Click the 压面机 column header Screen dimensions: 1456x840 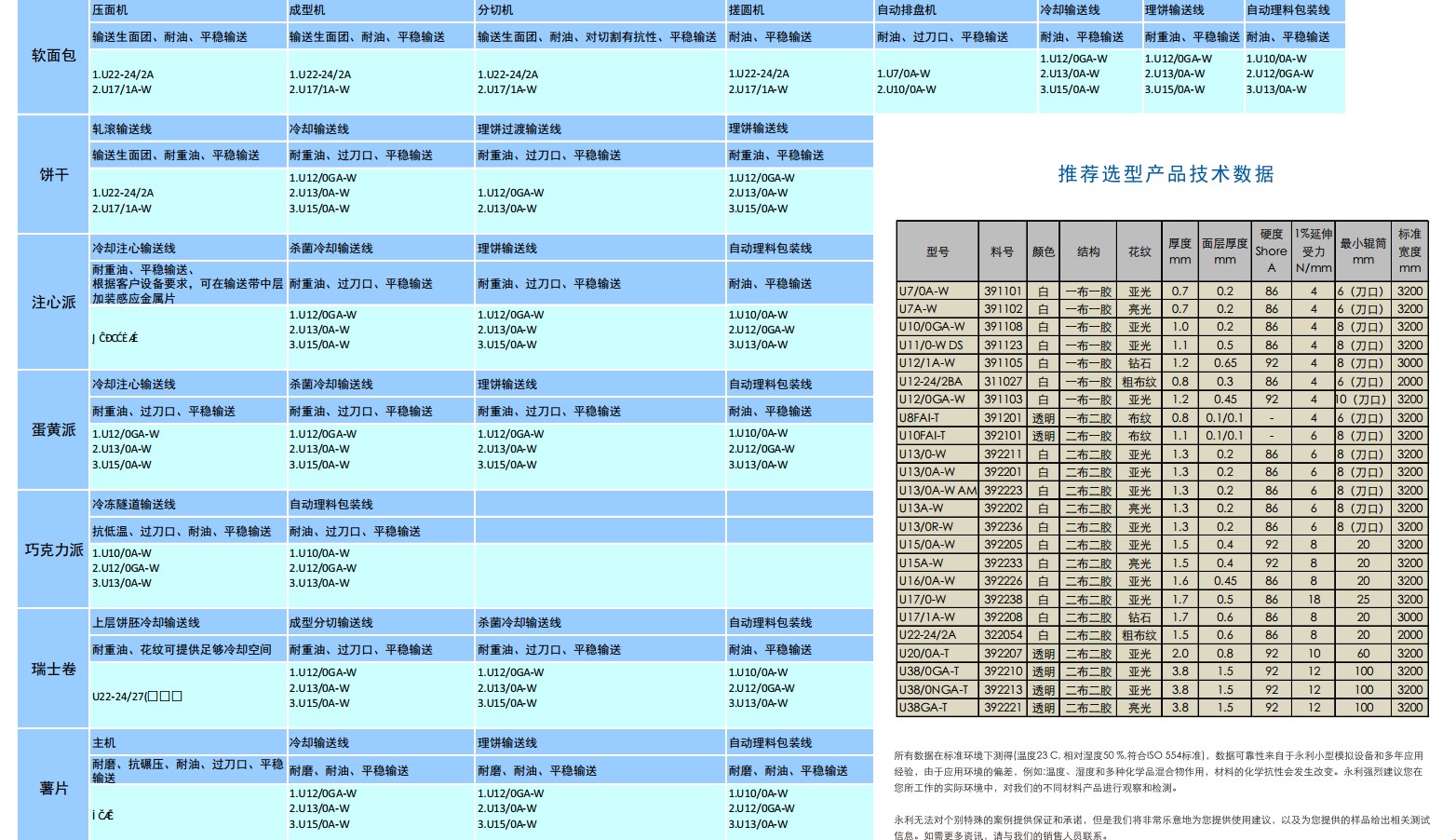pos(110,10)
